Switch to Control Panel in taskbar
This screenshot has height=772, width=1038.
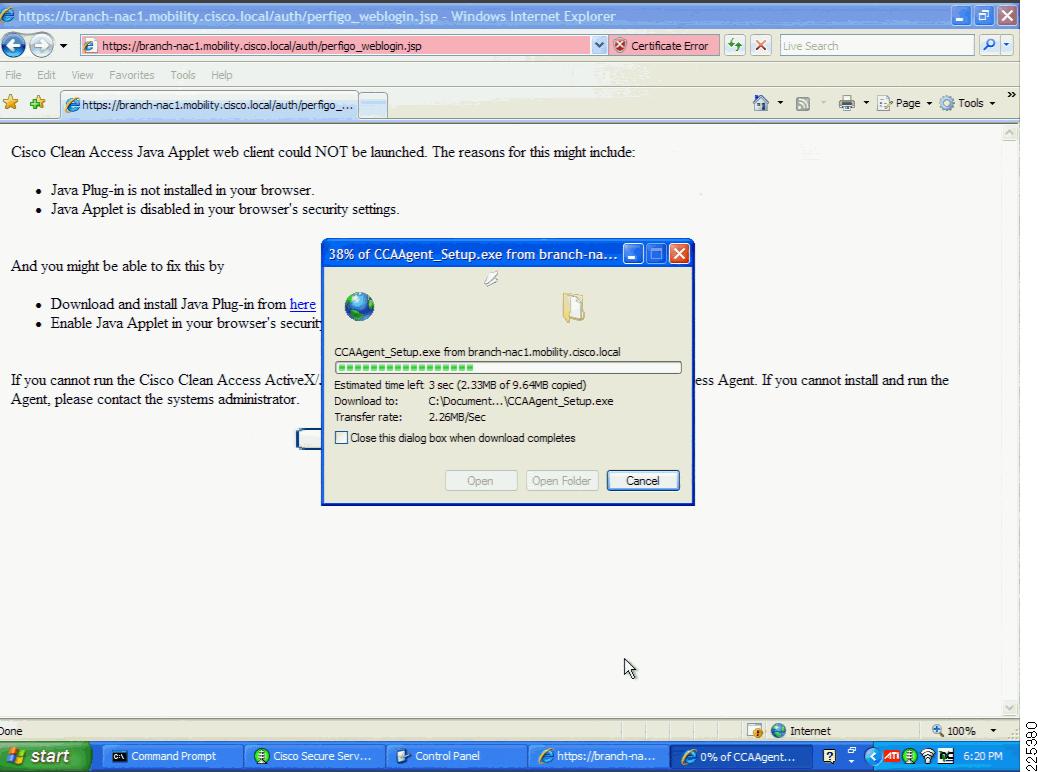(456, 756)
